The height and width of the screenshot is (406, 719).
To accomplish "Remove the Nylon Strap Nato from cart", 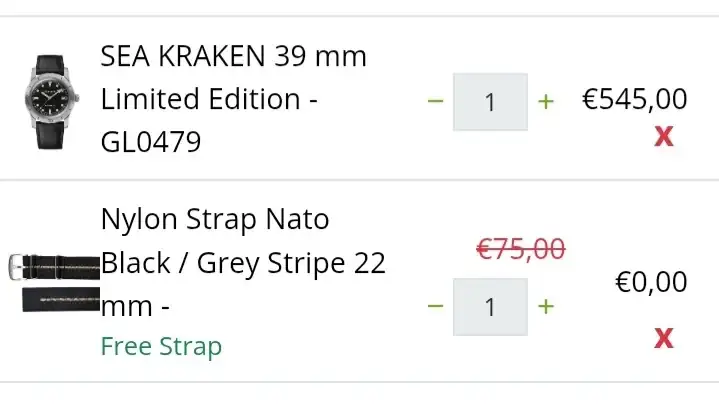I will click(664, 339).
